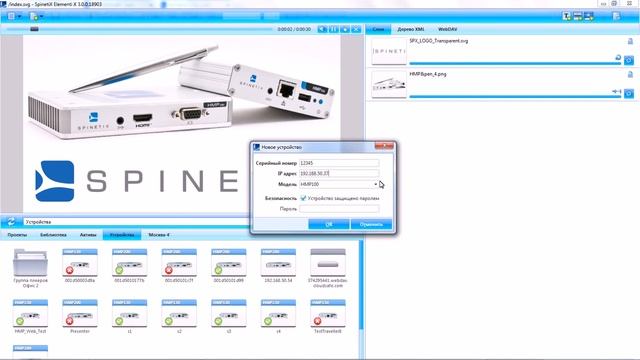
Task: Select the device named s3
Action: (229, 316)
